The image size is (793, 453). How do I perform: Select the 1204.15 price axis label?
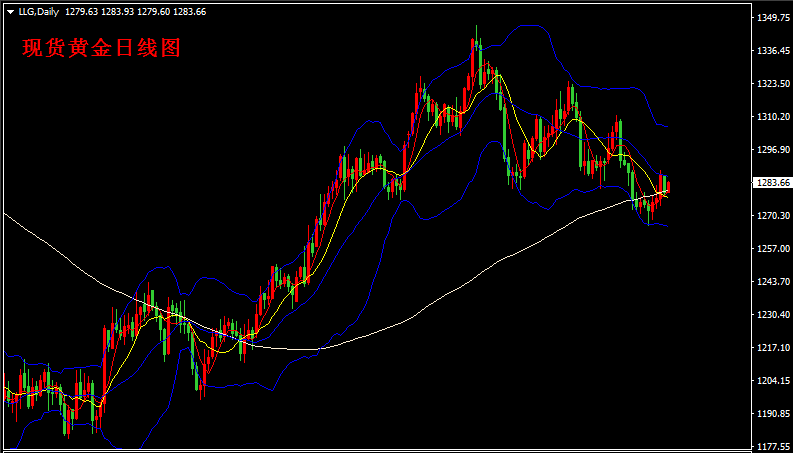pos(773,381)
